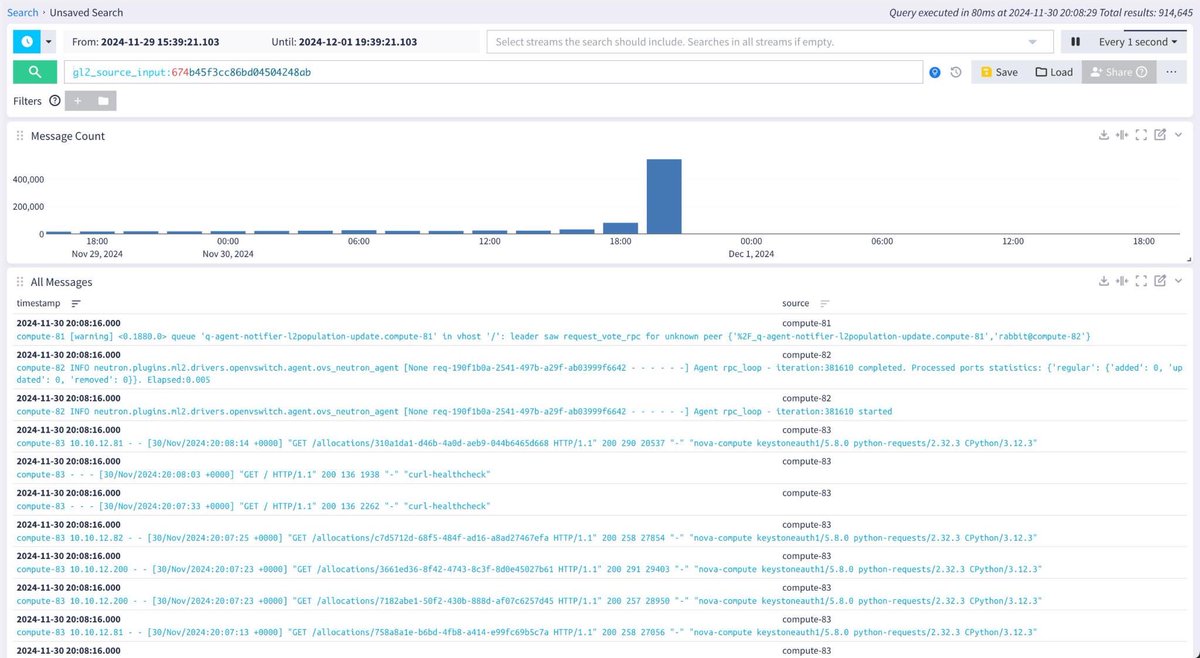Screen dimensions: 1200x658
Task: Add a search filter with the plus icon
Action: (78, 100)
